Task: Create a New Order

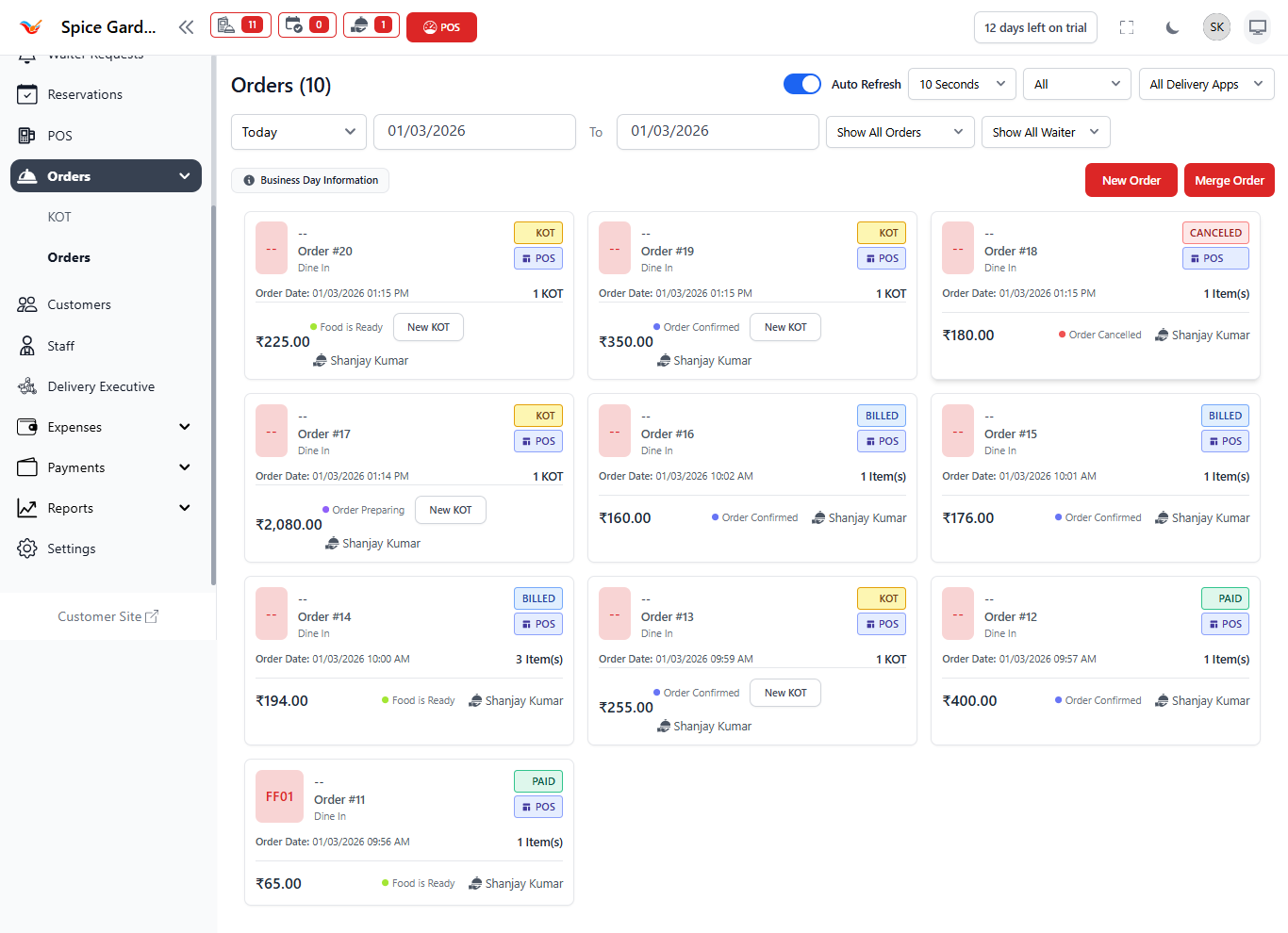Action: pyautogui.click(x=1131, y=179)
